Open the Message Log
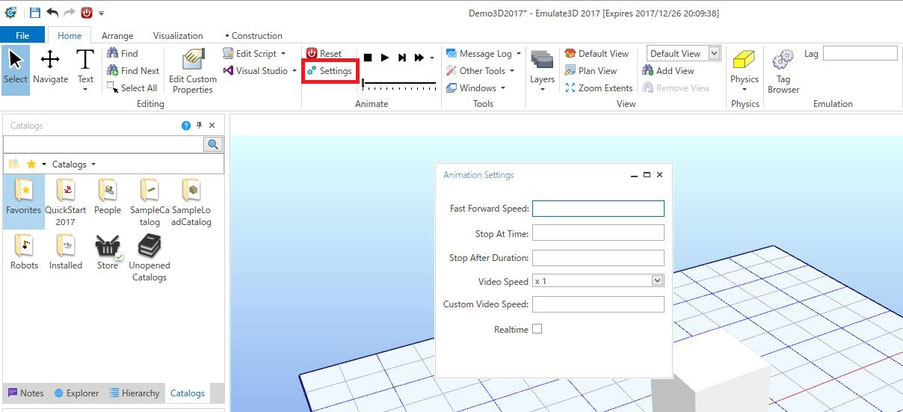Image resolution: width=903 pixels, height=412 pixels. [x=483, y=54]
